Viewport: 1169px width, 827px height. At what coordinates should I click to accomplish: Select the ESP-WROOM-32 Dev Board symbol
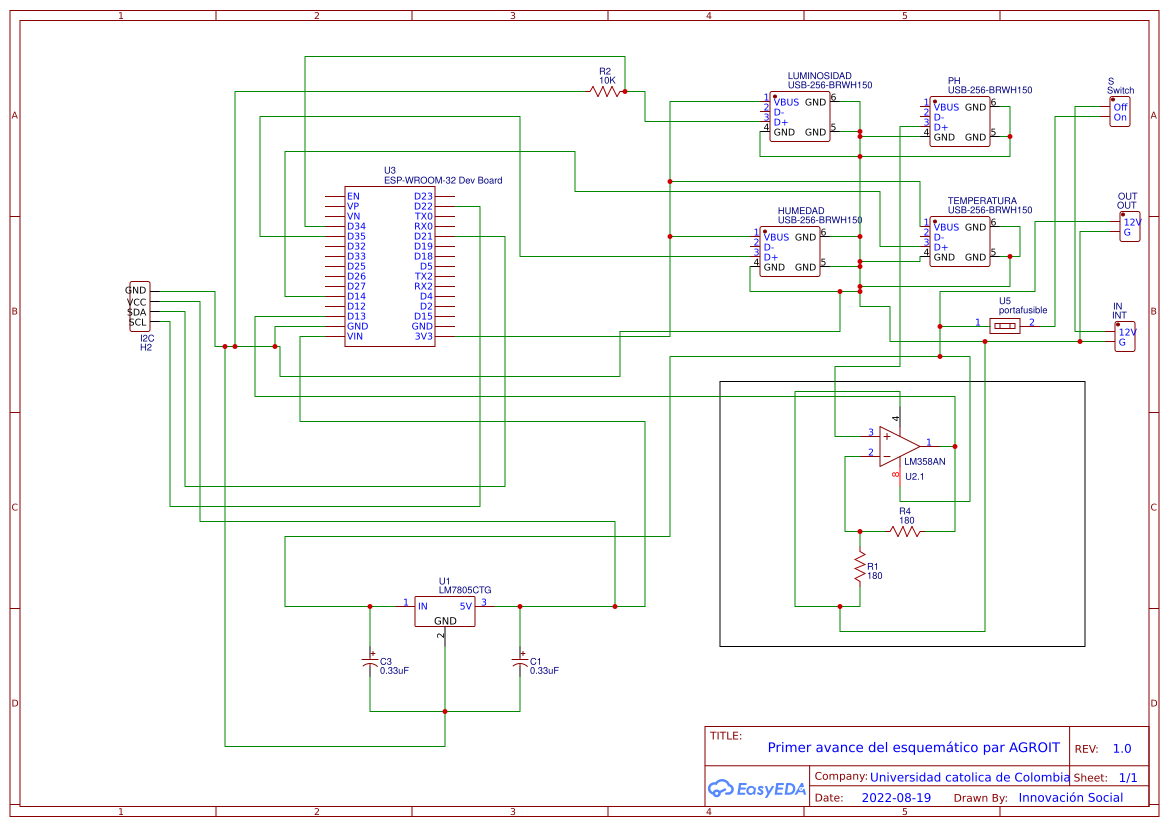pyautogui.click(x=390, y=265)
